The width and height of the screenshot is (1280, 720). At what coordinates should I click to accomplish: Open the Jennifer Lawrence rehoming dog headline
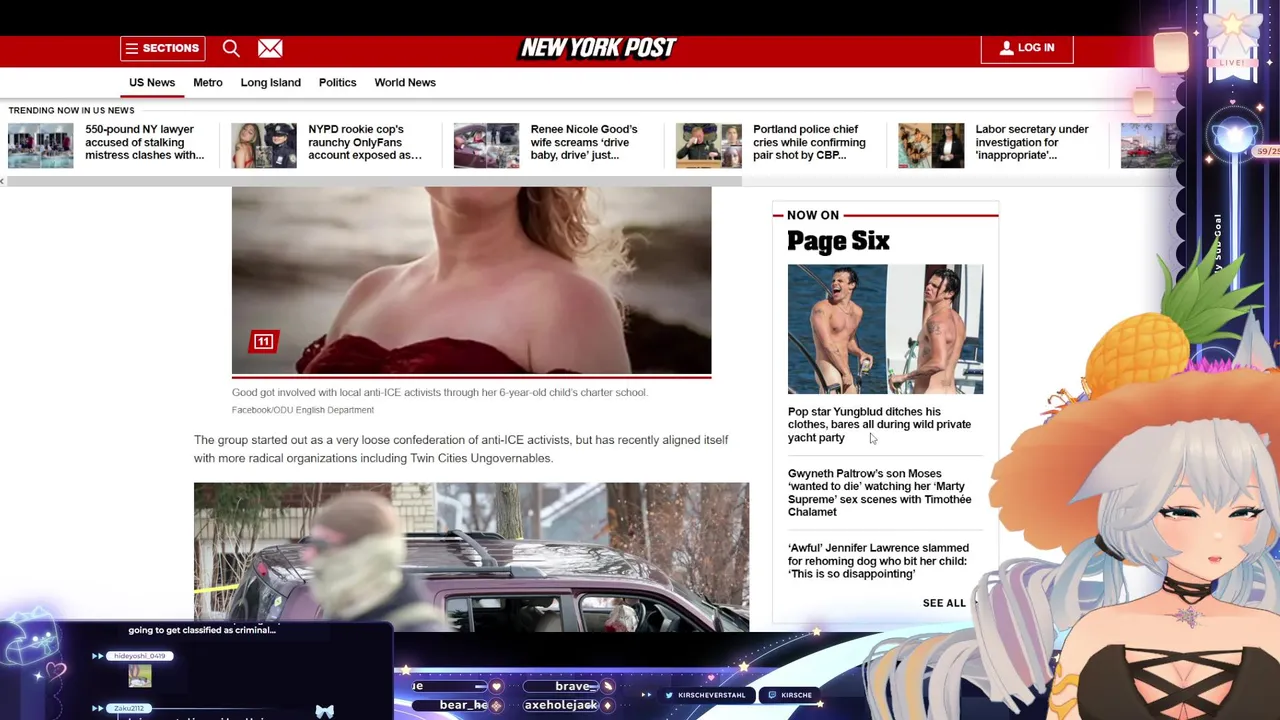click(x=878, y=560)
